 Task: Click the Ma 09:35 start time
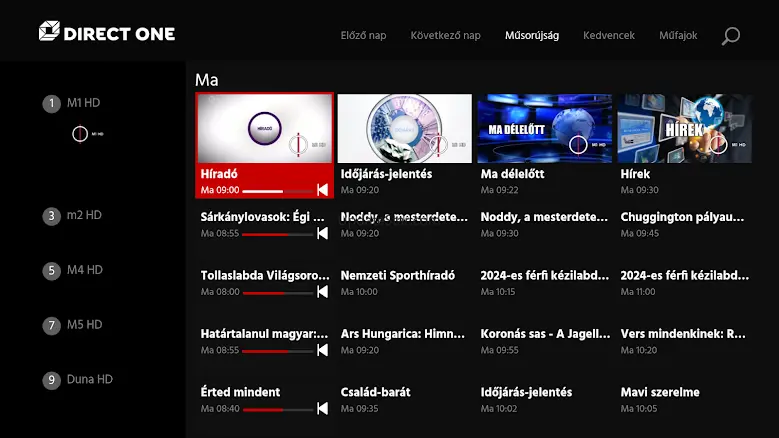[x=359, y=409]
